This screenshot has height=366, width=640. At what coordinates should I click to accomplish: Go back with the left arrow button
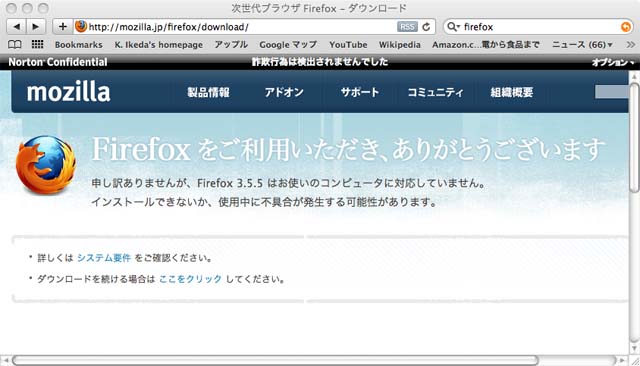point(16,27)
